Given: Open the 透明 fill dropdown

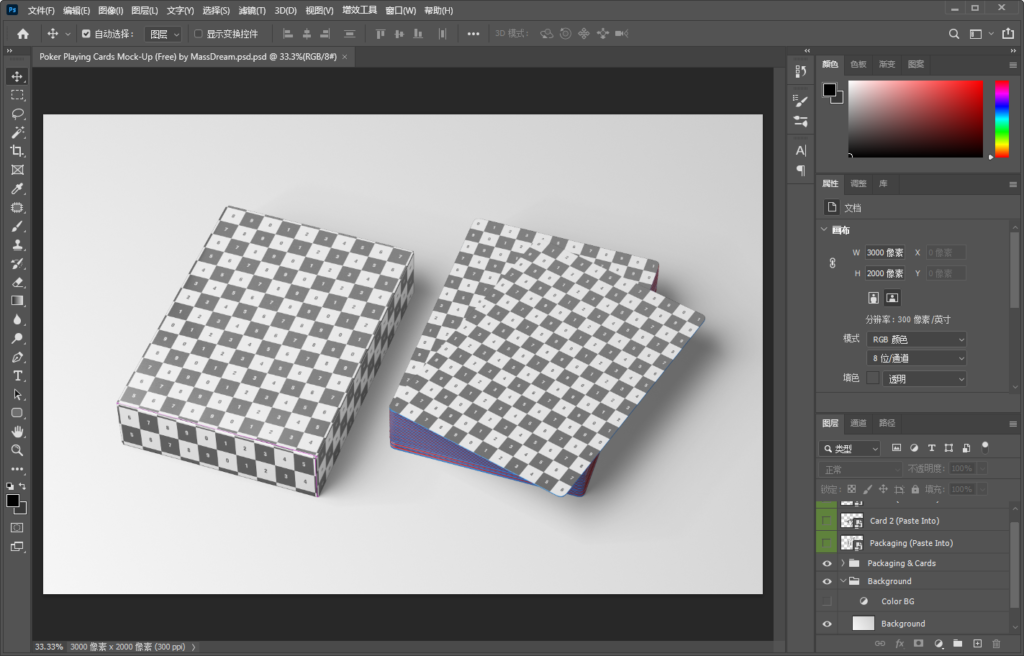Looking at the screenshot, I should (x=924, y=378).
